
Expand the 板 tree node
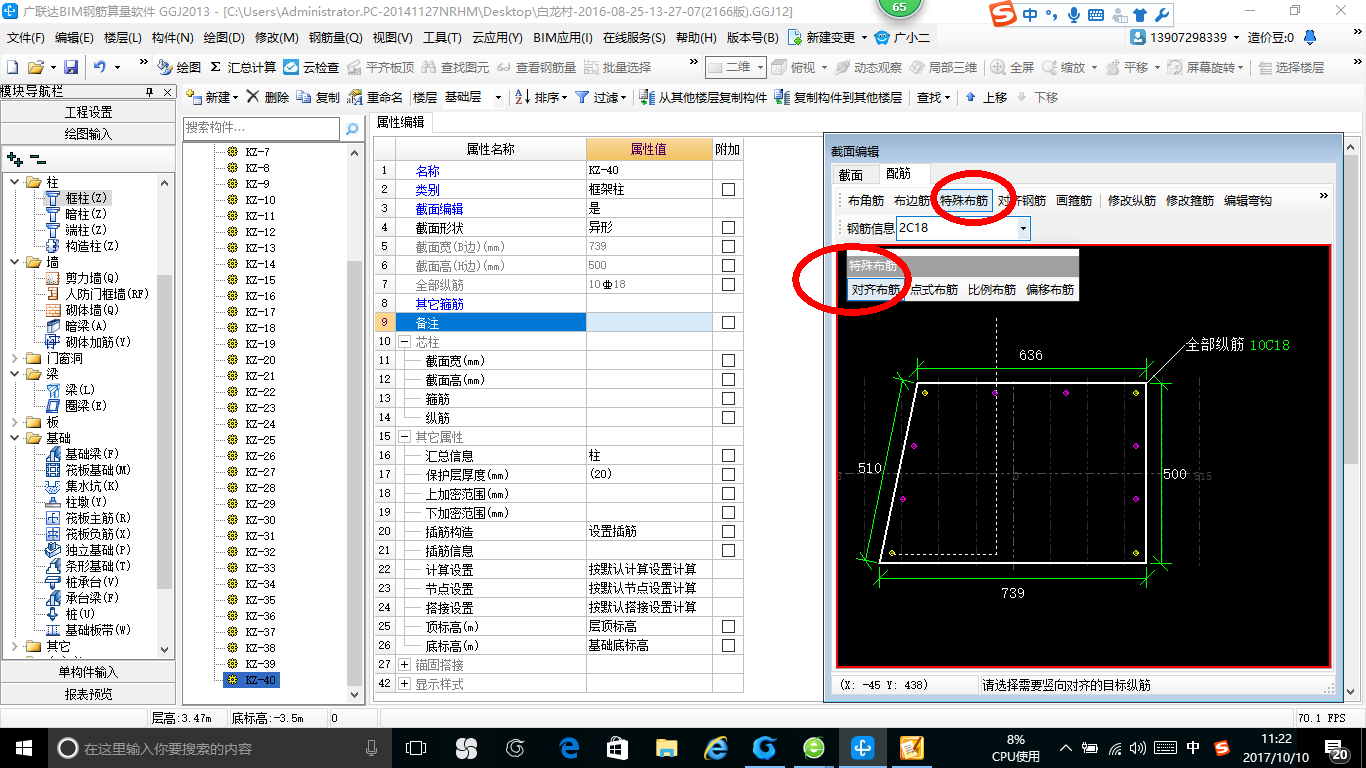tap(15, 422)
